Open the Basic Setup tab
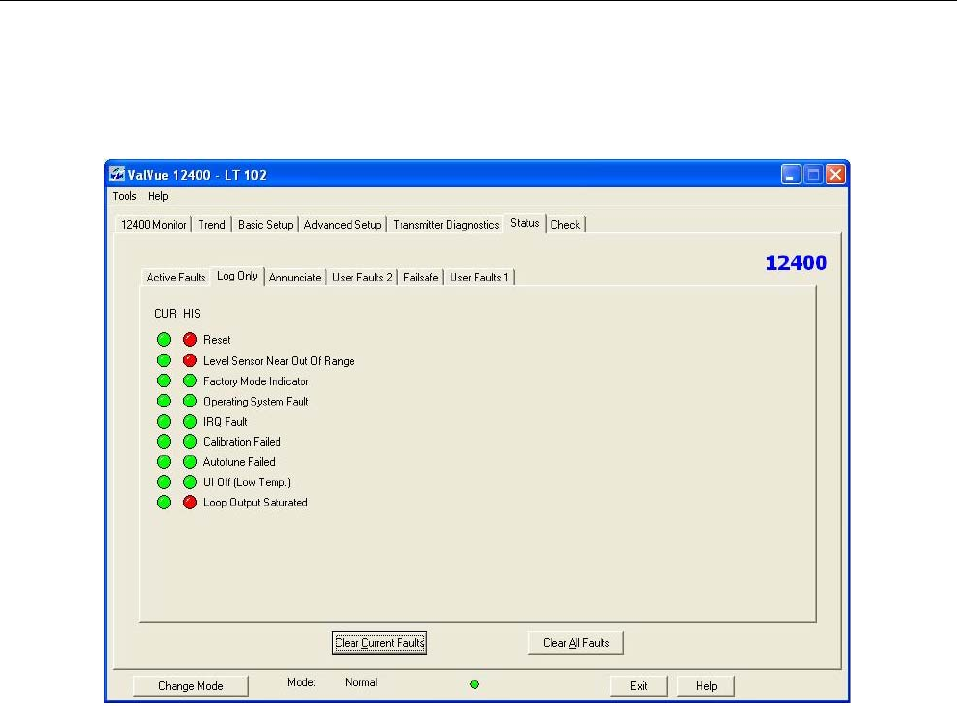 pos(265,225)
